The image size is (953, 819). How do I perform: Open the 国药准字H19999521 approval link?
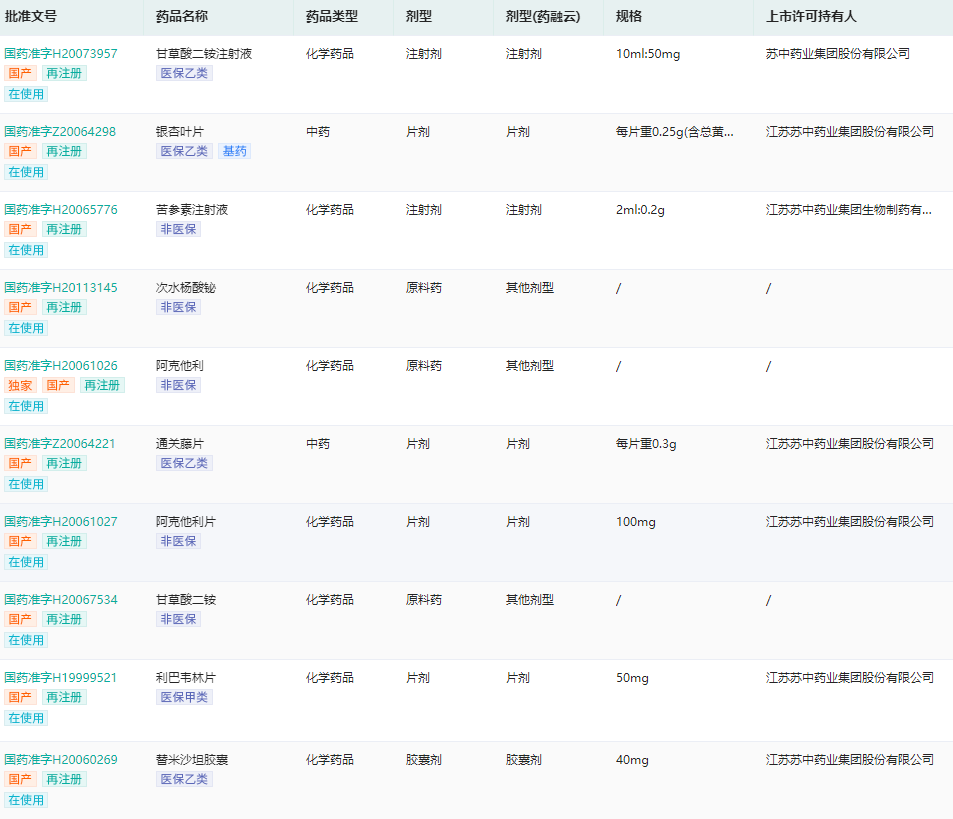(61, 677)
